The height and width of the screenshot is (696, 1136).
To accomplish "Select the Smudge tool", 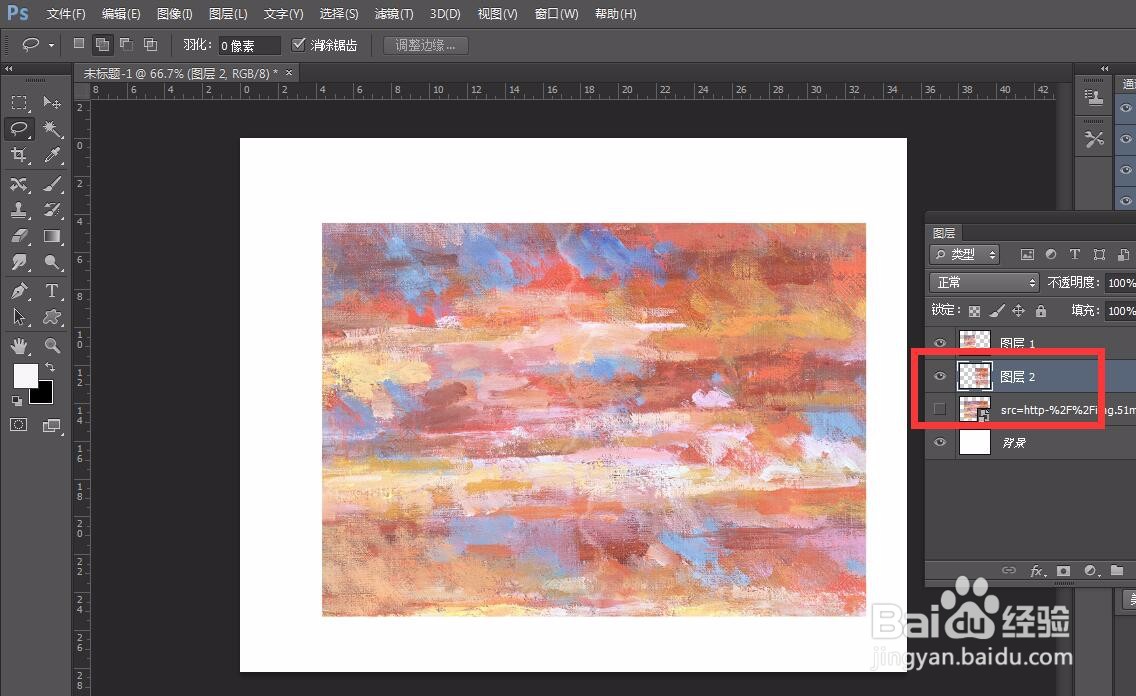I will pyautogui.click(x=19, y=262).
